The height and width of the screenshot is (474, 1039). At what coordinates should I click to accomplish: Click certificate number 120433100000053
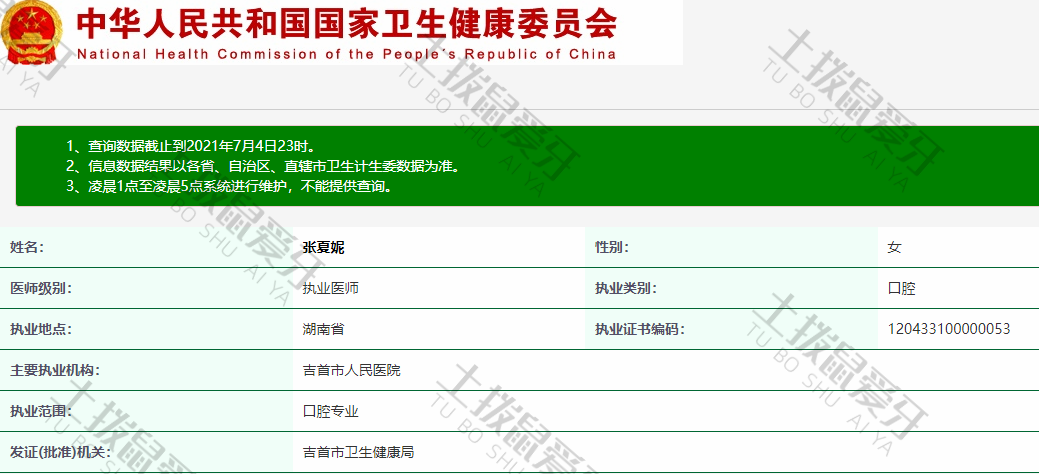(x=948, y=329)
